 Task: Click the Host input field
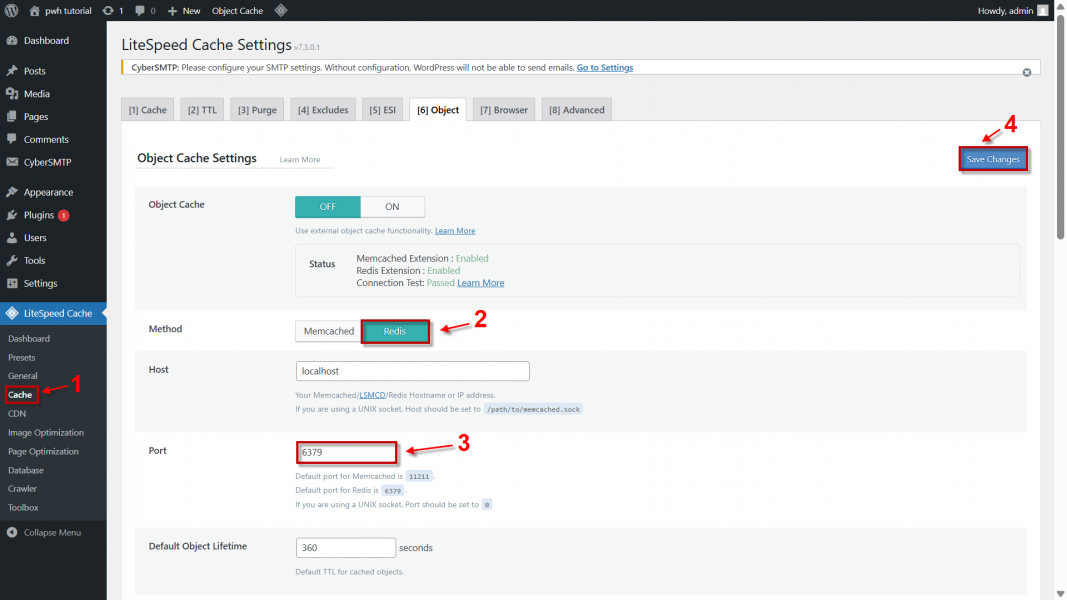click(412, 371)
